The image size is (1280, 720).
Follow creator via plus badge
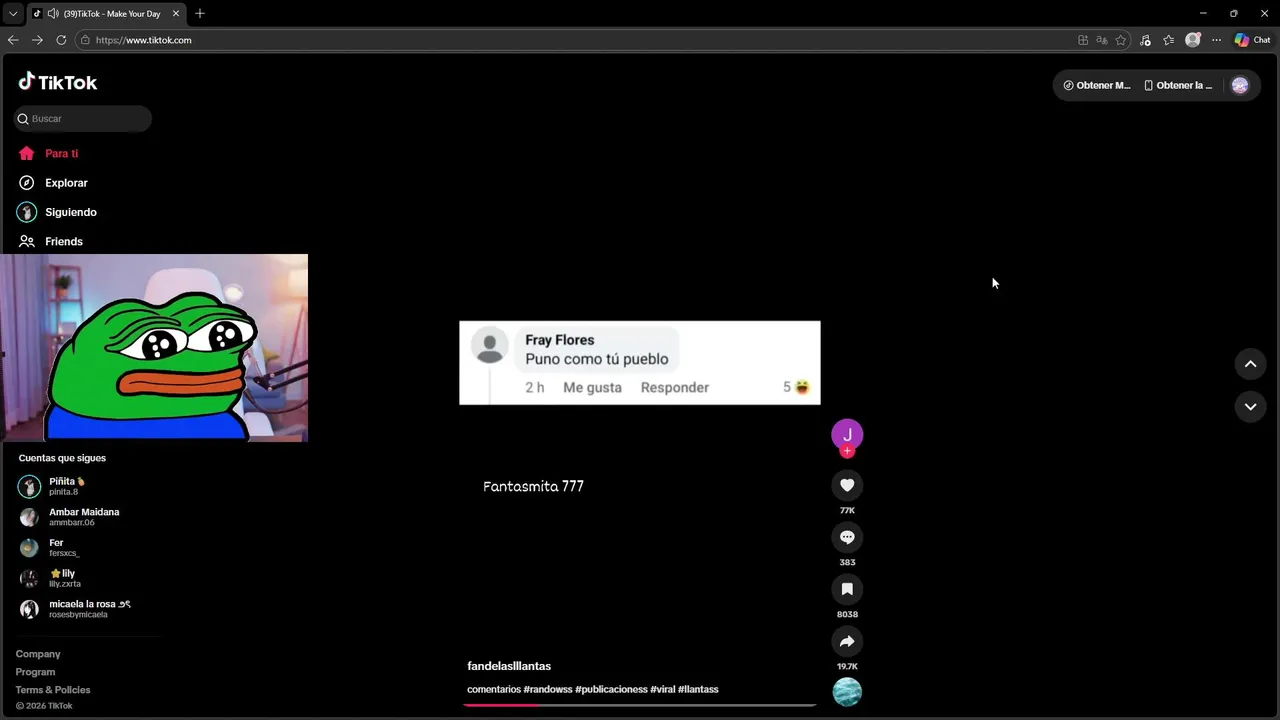[847, 451]
